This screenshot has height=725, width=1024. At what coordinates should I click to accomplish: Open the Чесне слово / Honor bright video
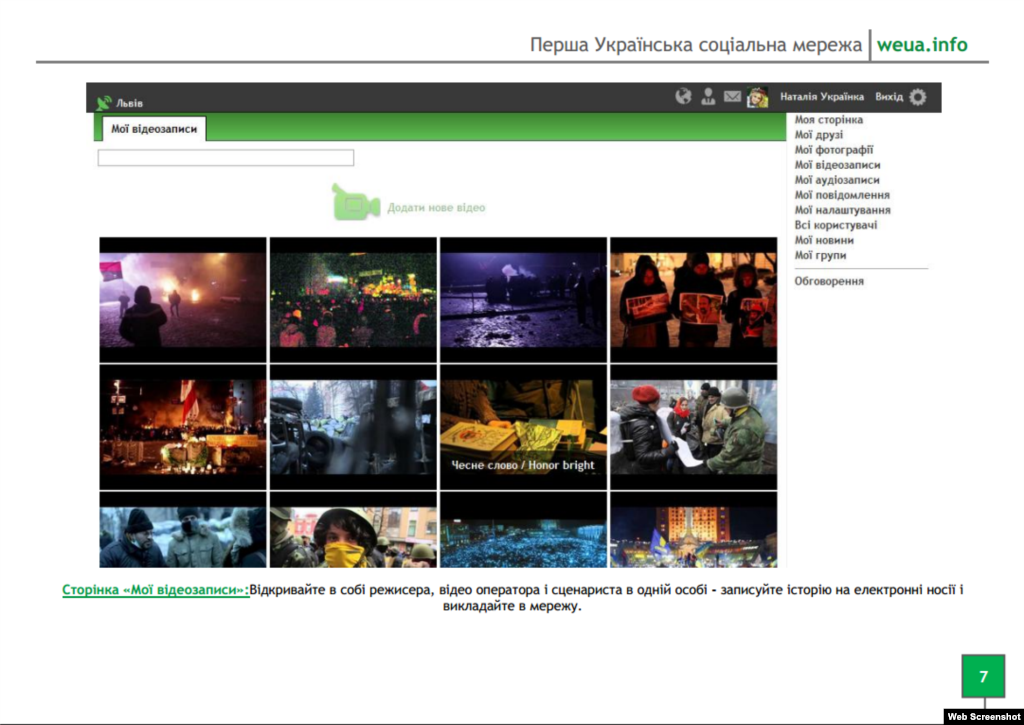(523, 426)
